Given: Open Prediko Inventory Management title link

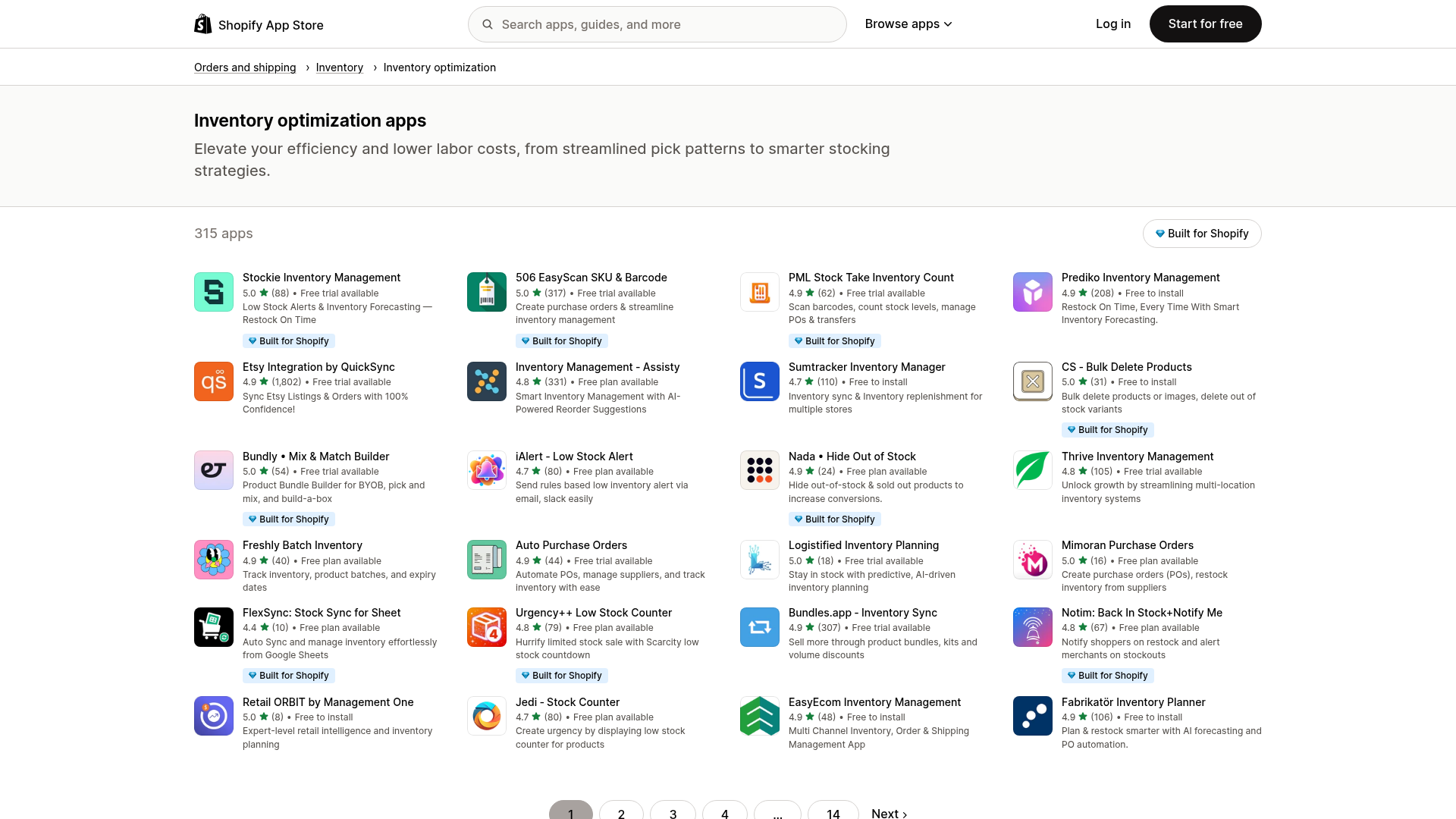Looking at the screenshot, I should (x=1141, y=278).
